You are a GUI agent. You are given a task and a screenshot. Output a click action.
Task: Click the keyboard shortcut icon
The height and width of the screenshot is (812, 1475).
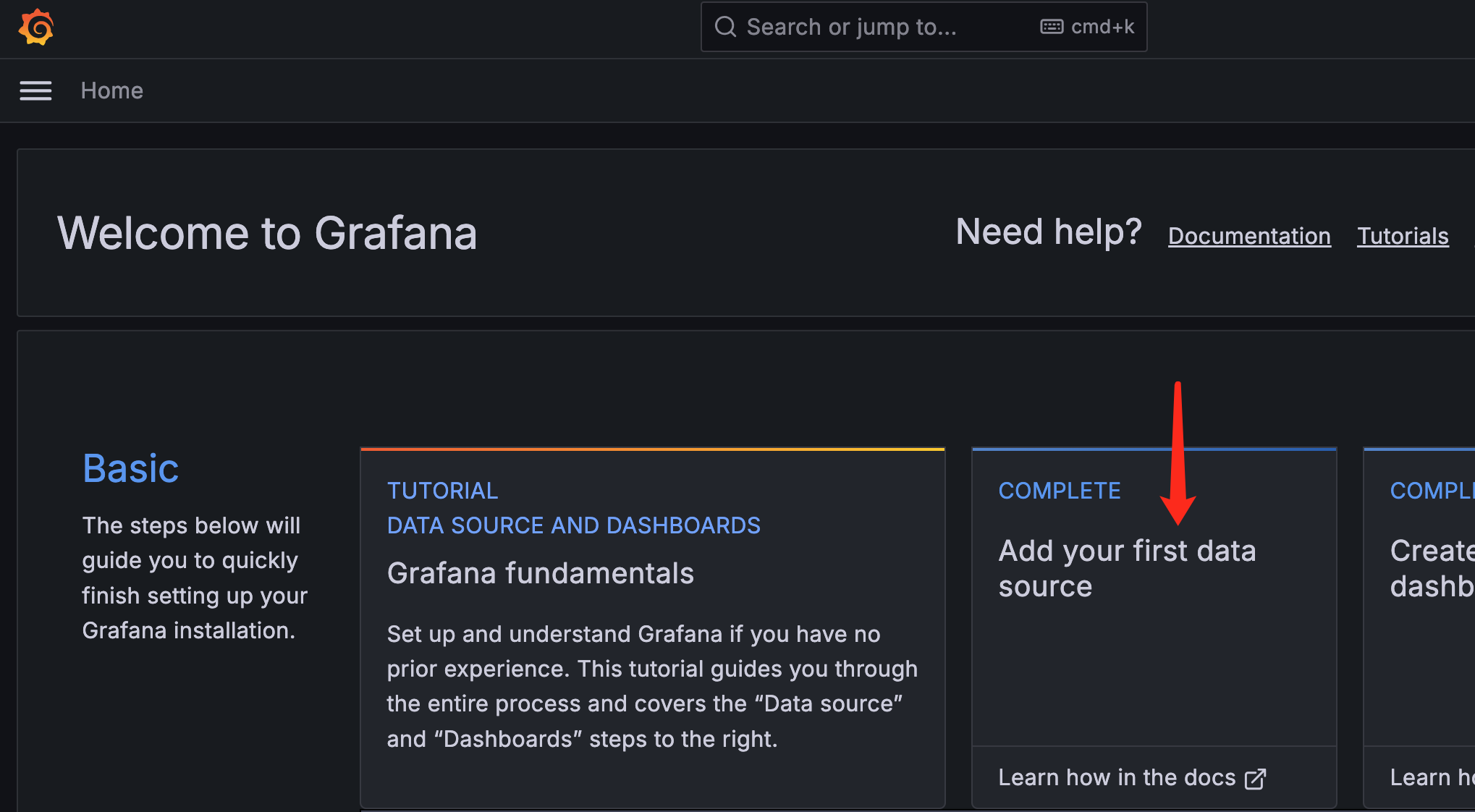[x=1051, y=27]
